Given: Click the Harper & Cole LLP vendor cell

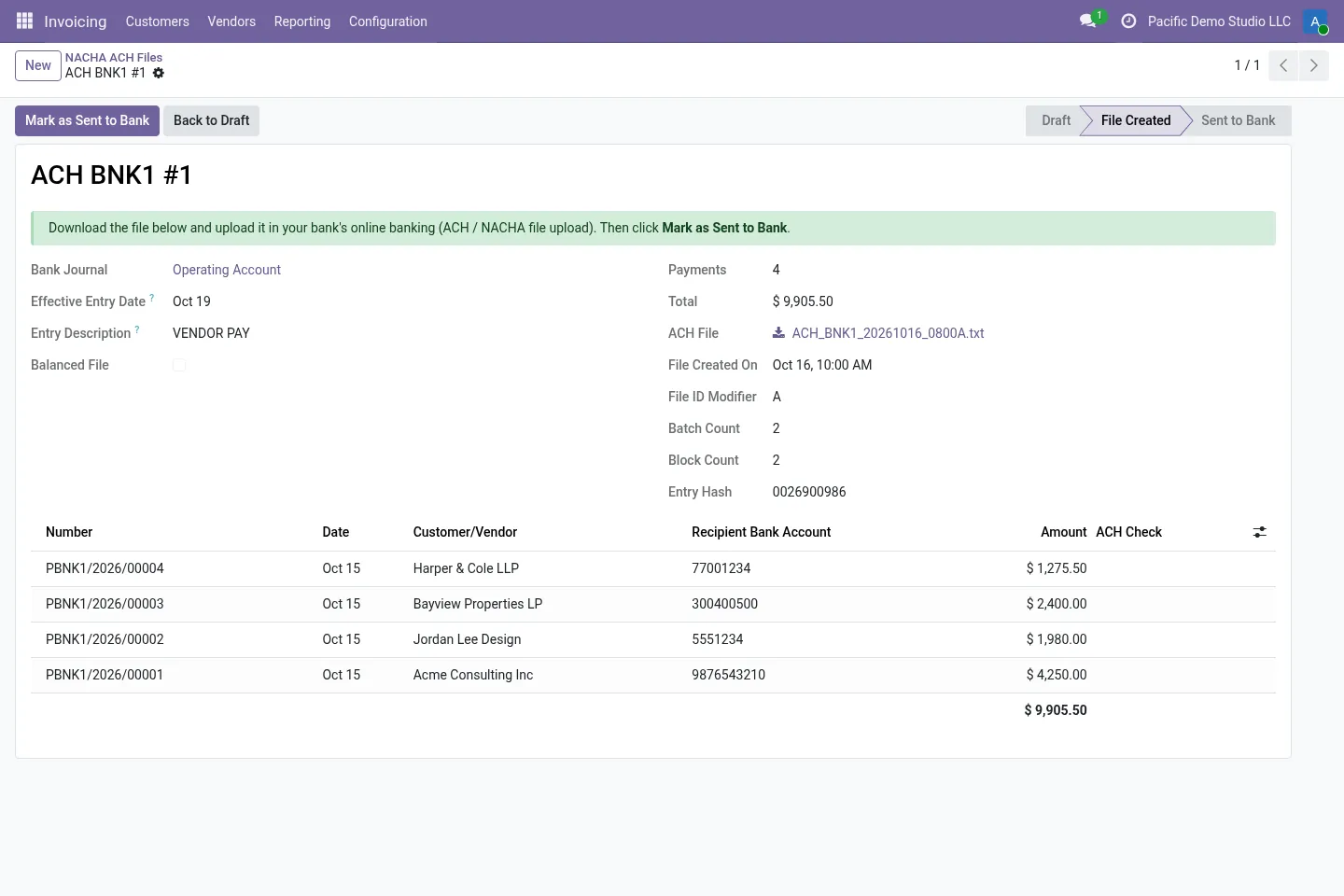Looking at the screenshot, I should click(x=466, y=568).
